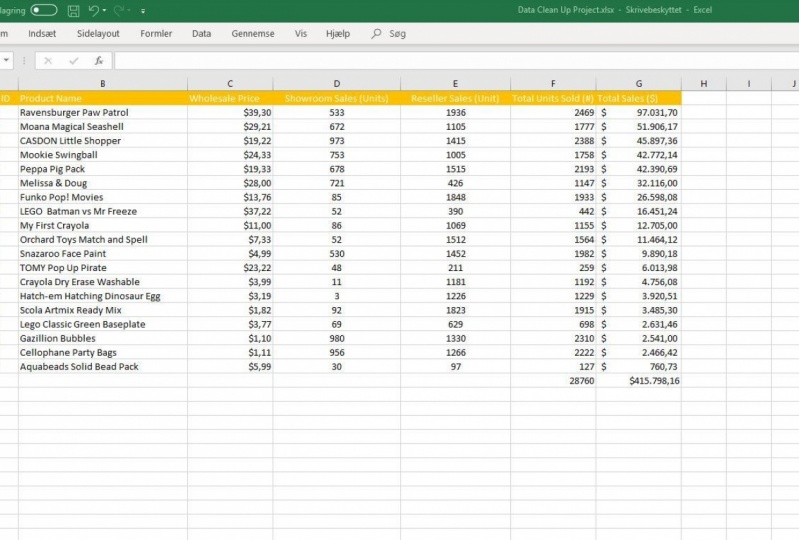Expand the Name Box dropdown arrow
The height and width of the screenshot is (540, 799).
[6, 61]
